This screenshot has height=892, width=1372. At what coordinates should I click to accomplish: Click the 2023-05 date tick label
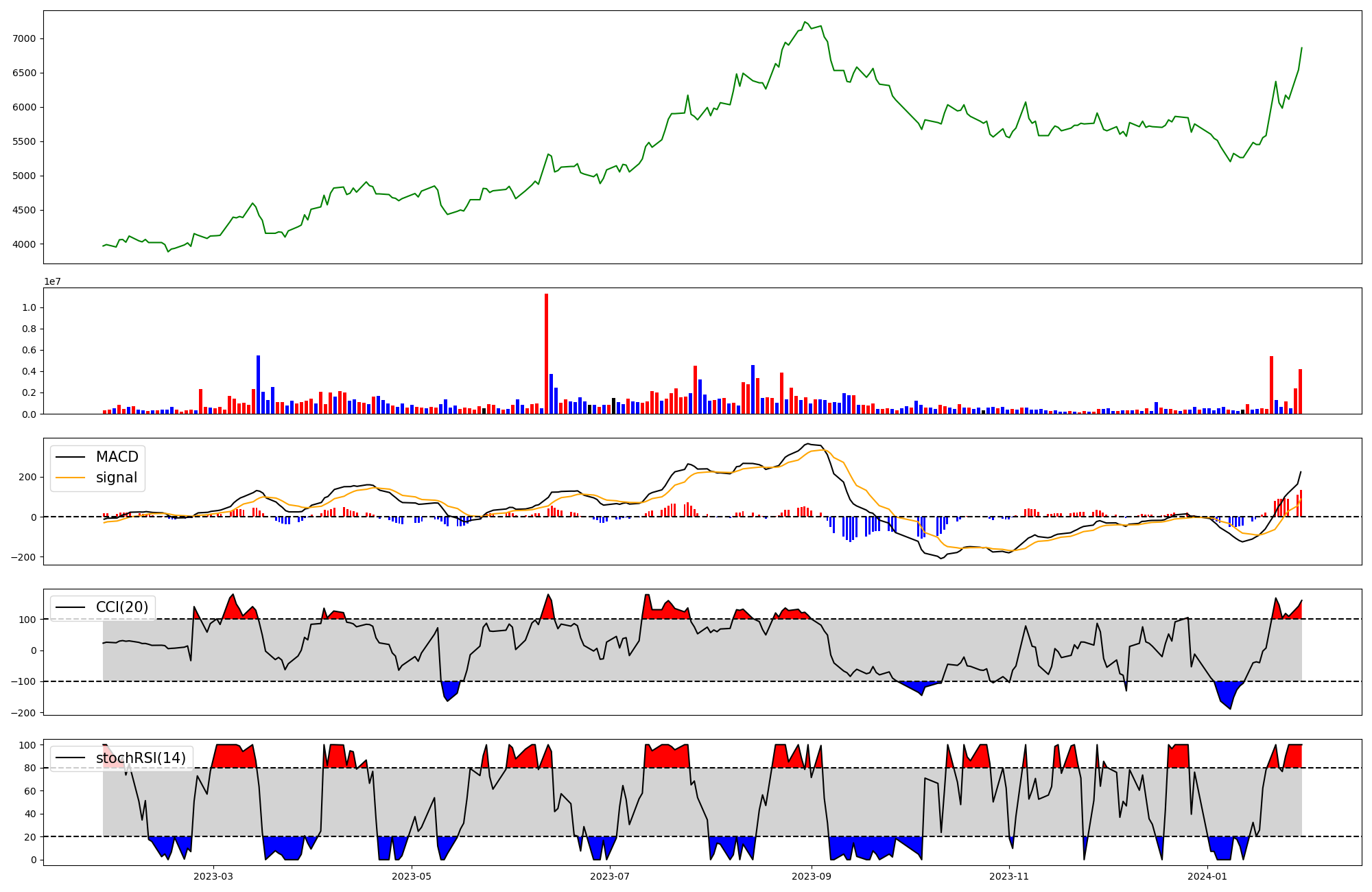pos(412,876)
